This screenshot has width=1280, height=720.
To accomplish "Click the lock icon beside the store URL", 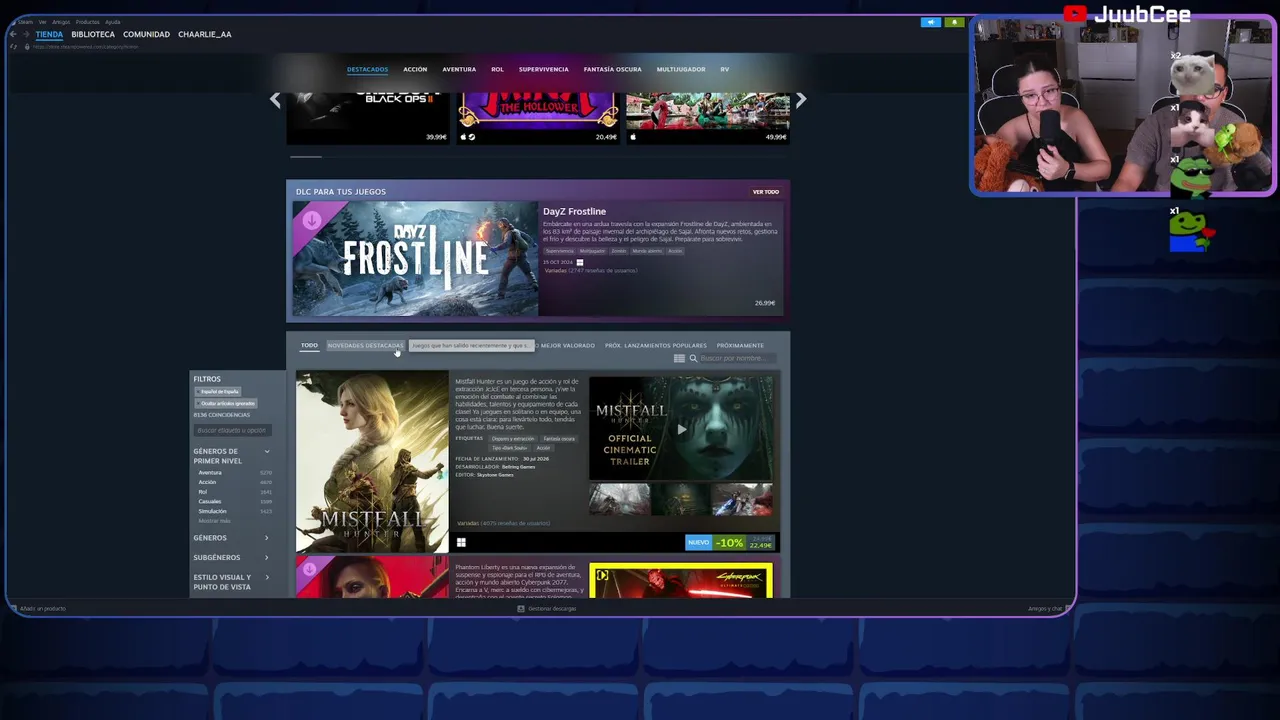I will (x=26, y=47).
